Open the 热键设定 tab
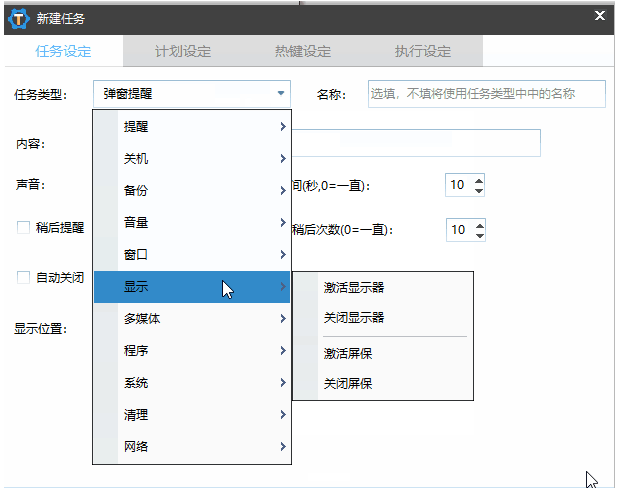The height and width of the screenshot is (488, 617). [303, 51]
